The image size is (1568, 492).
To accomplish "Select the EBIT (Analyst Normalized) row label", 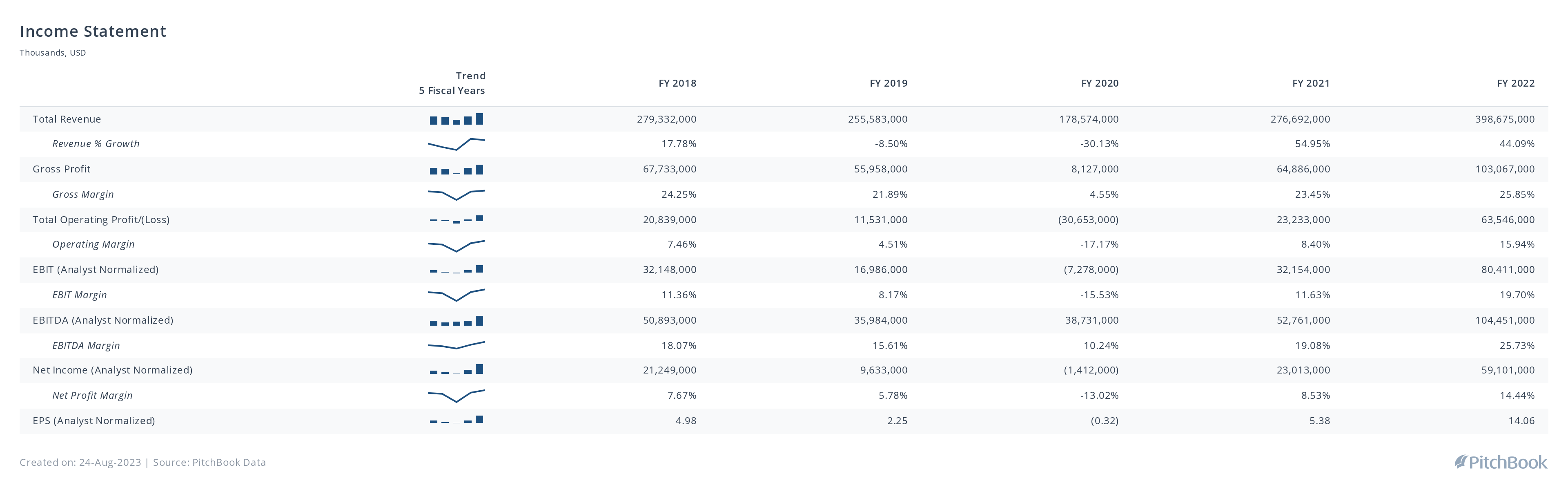I will tap(96, 270).
